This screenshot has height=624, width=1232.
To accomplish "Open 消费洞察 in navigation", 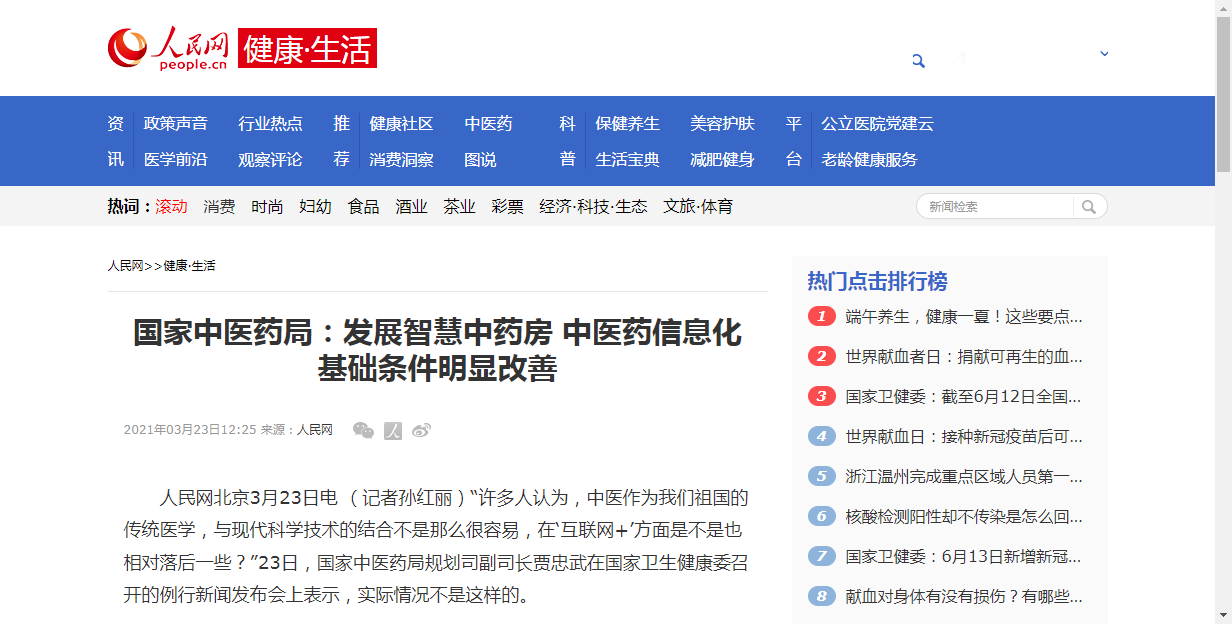I will pyautogui.click(x=401, y=159).
